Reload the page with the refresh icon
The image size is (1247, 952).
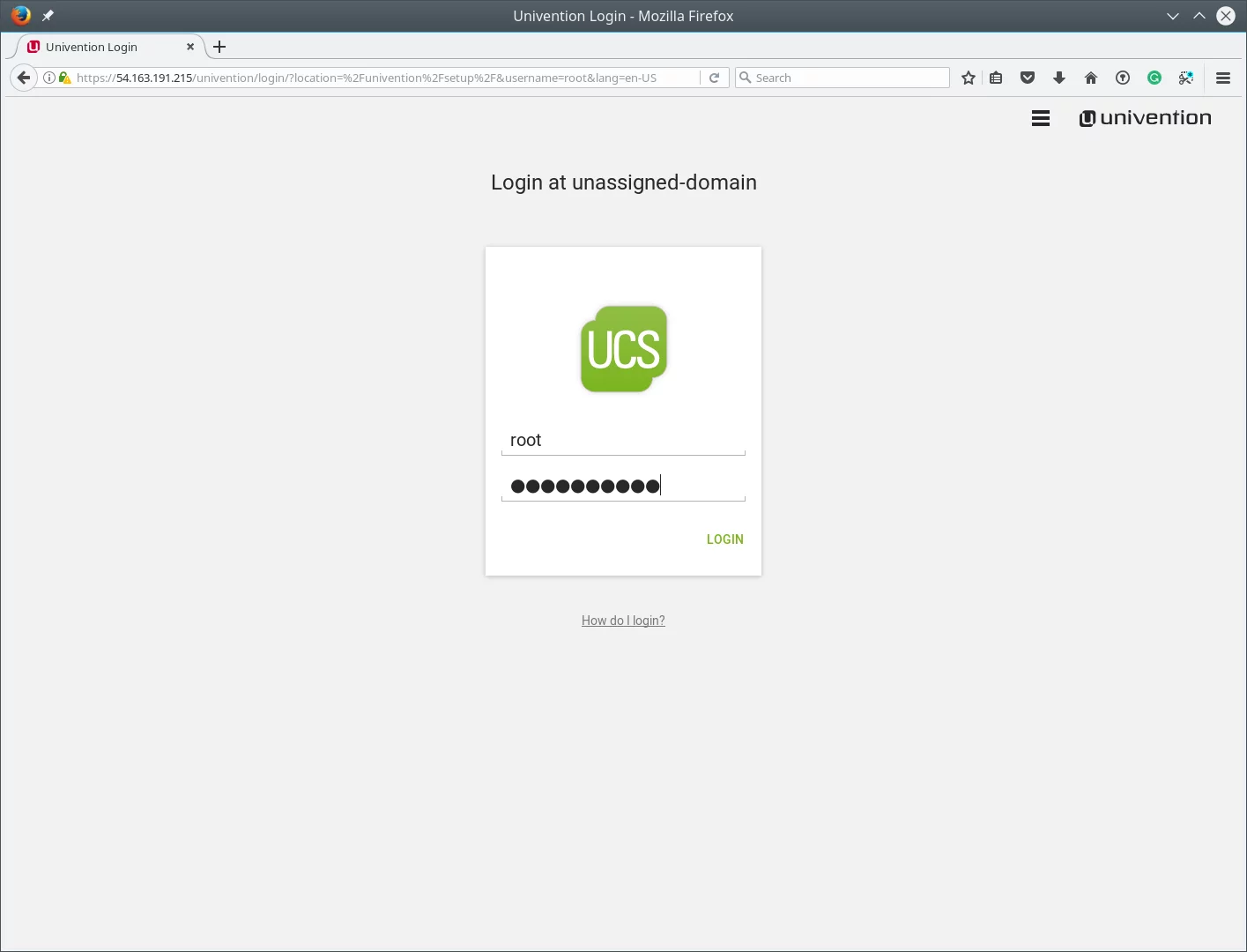[715, 78]
